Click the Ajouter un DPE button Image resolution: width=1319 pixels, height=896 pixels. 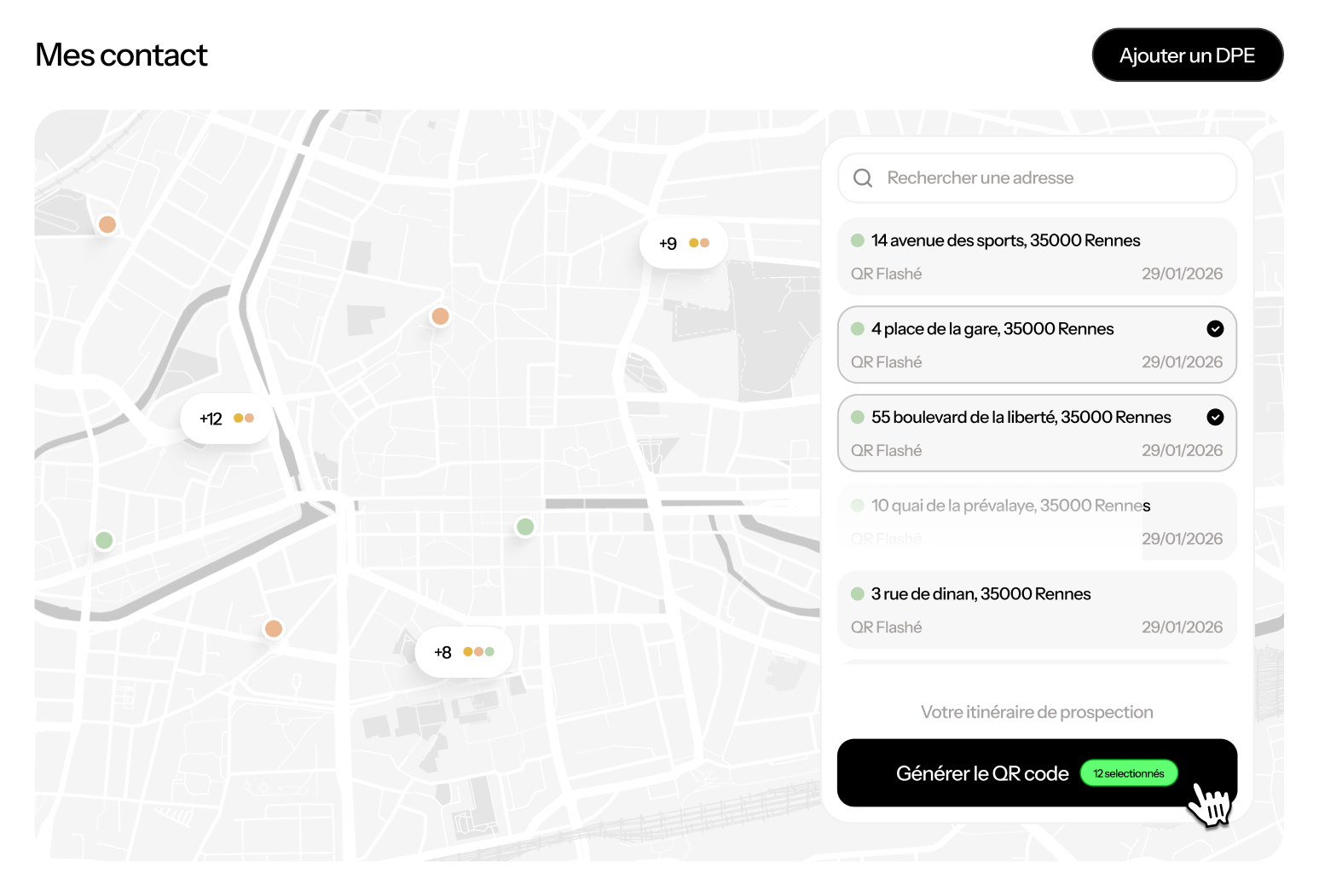[x=1188, y=55]
